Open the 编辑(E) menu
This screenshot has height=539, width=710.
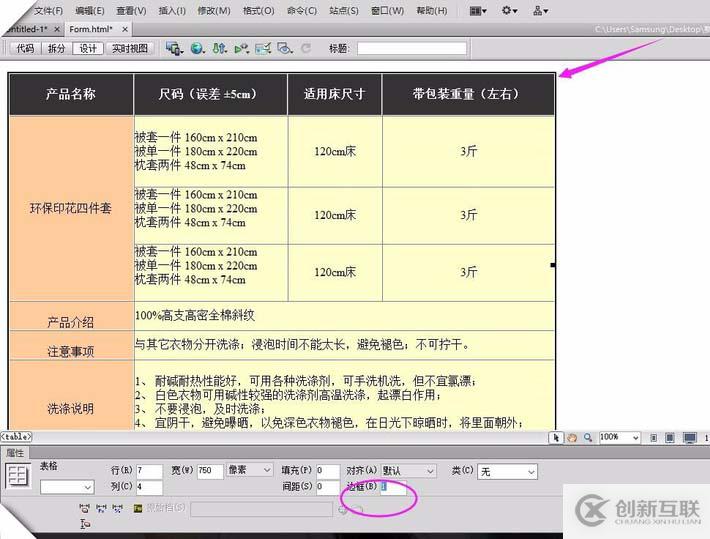click(x=90, y=10)
